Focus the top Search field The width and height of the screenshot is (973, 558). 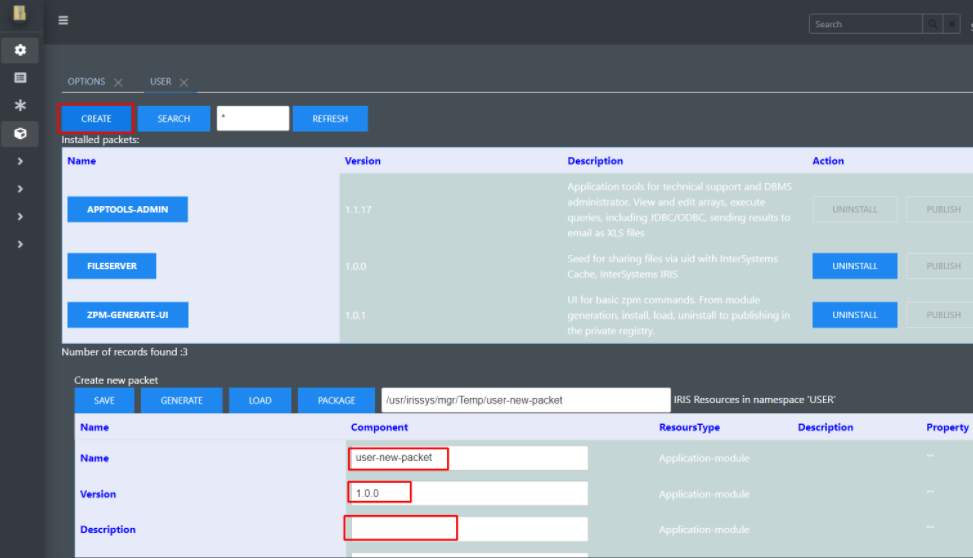866,24
